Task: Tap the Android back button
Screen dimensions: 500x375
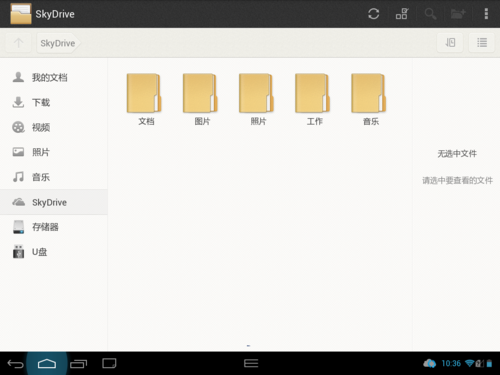Action: click(15, 364)
